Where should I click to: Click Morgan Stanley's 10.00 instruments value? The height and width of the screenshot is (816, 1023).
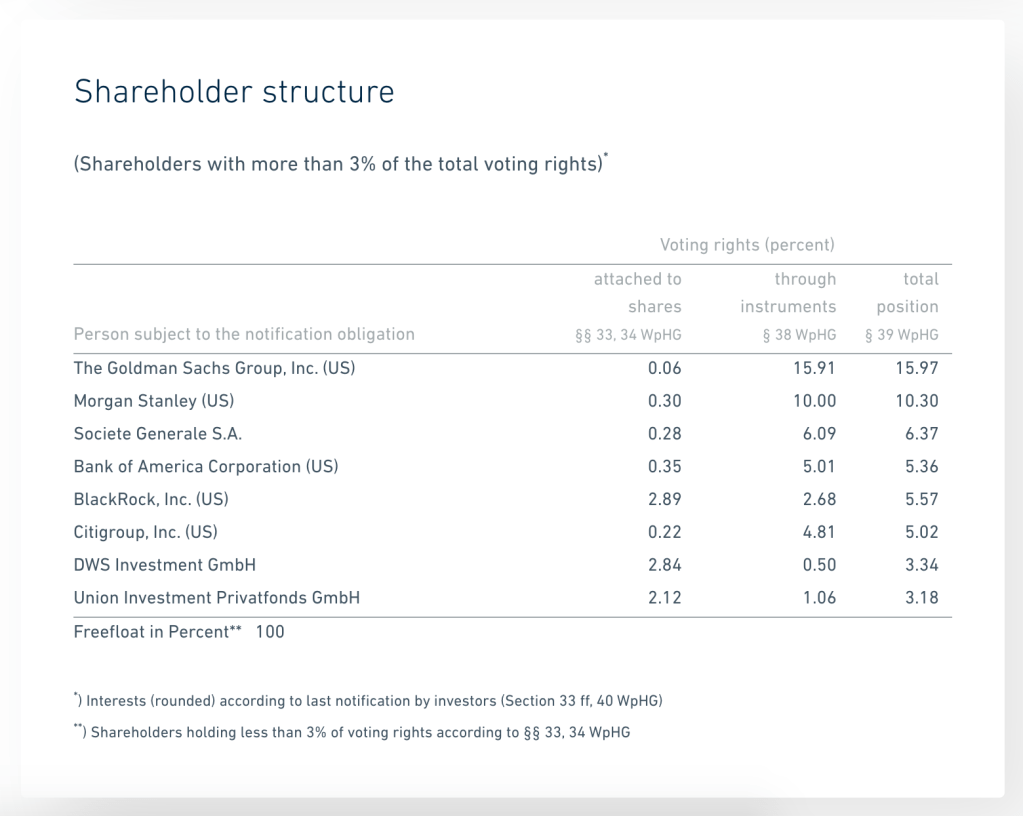coord(814,401)
